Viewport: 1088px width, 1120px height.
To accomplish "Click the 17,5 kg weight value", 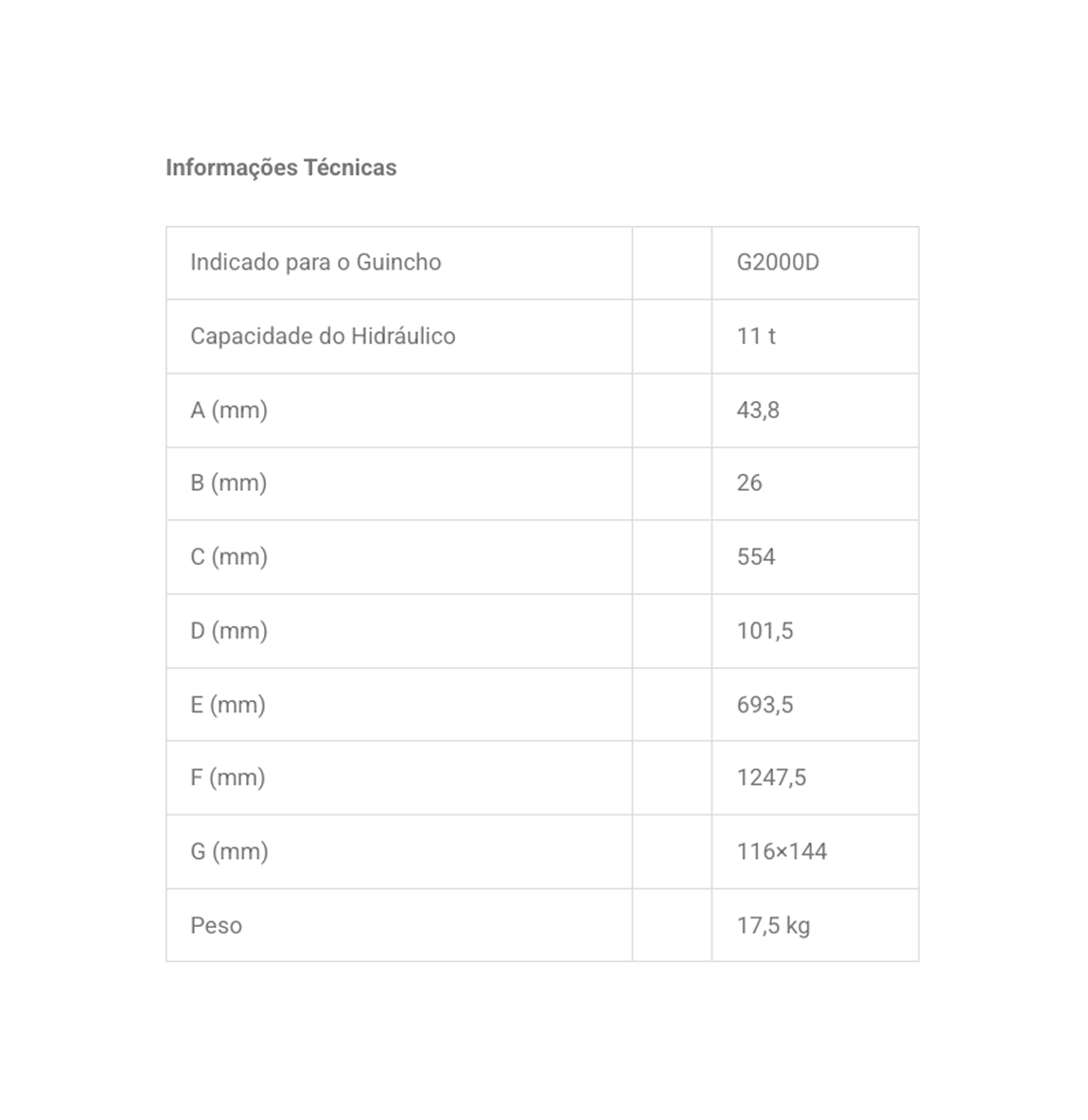I will tap(774, 926).
